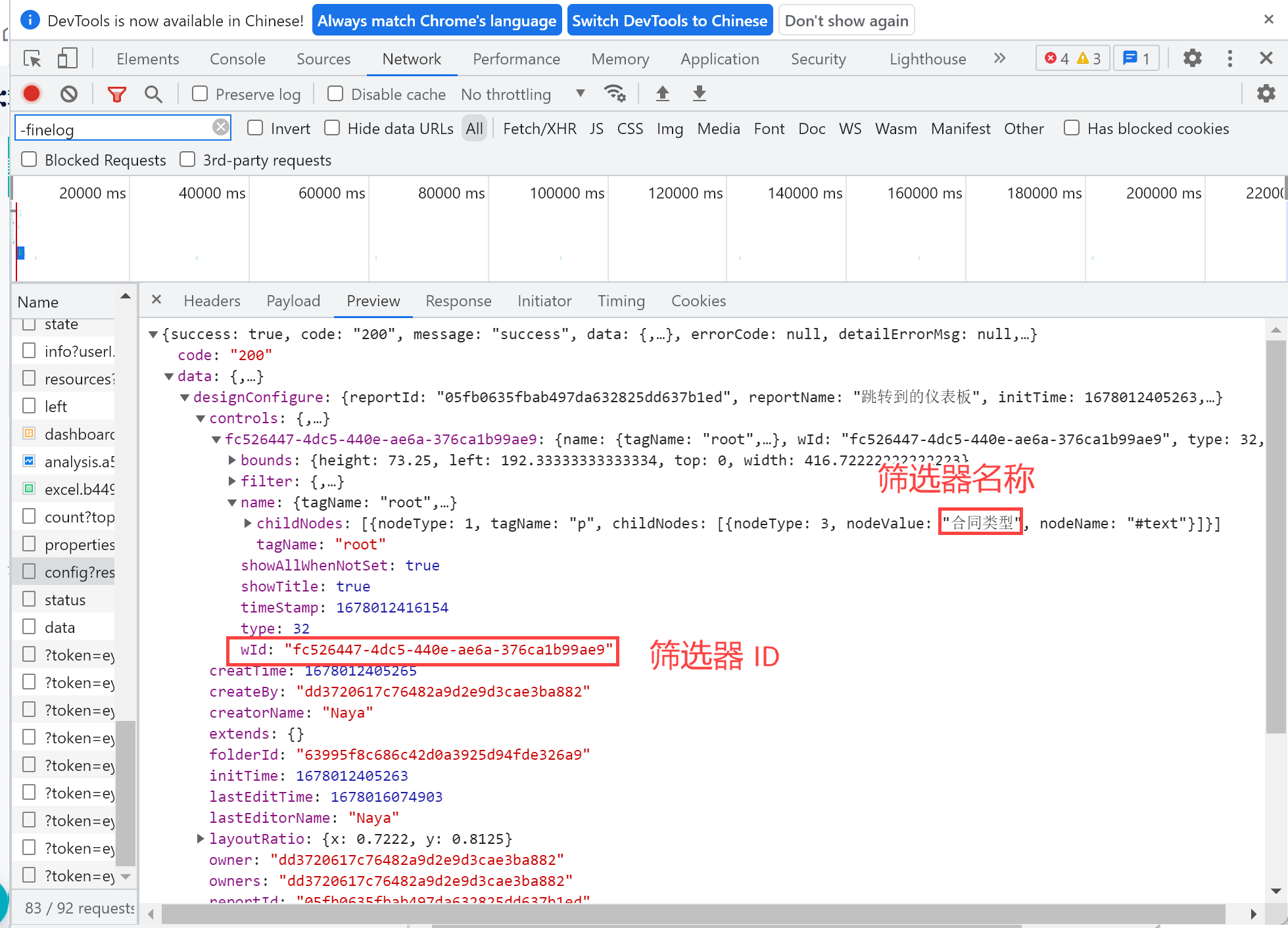Switch to the Console panel tab
1288x928 pixels.
coord(237,59)
